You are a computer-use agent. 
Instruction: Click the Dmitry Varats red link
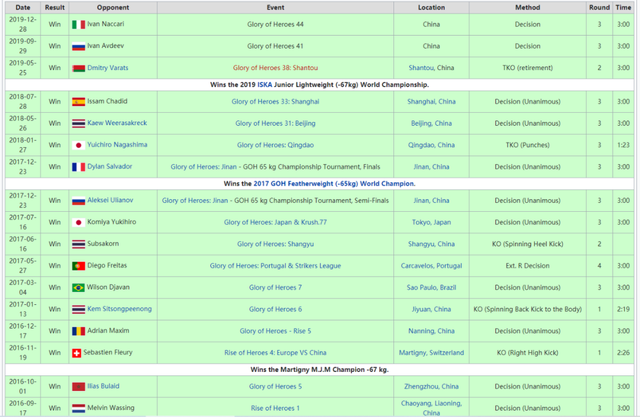[x=113, y=68]
